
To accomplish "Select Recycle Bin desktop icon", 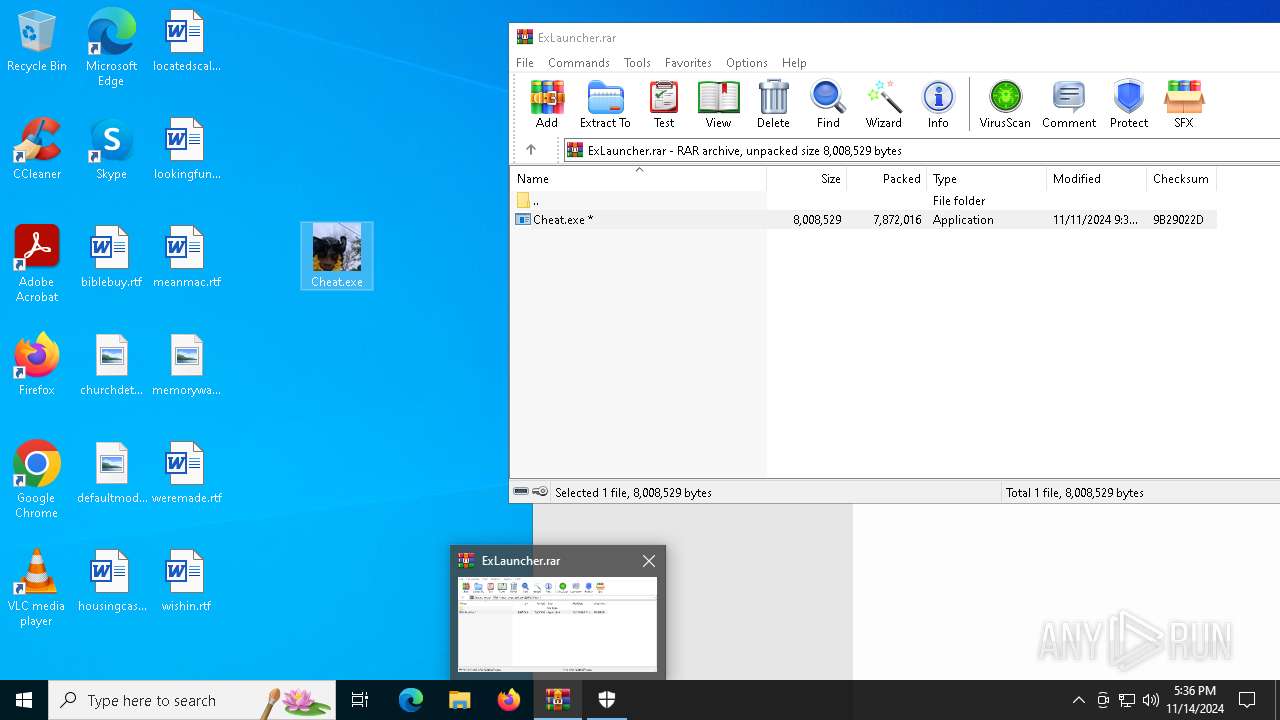I will coord(37,42).
